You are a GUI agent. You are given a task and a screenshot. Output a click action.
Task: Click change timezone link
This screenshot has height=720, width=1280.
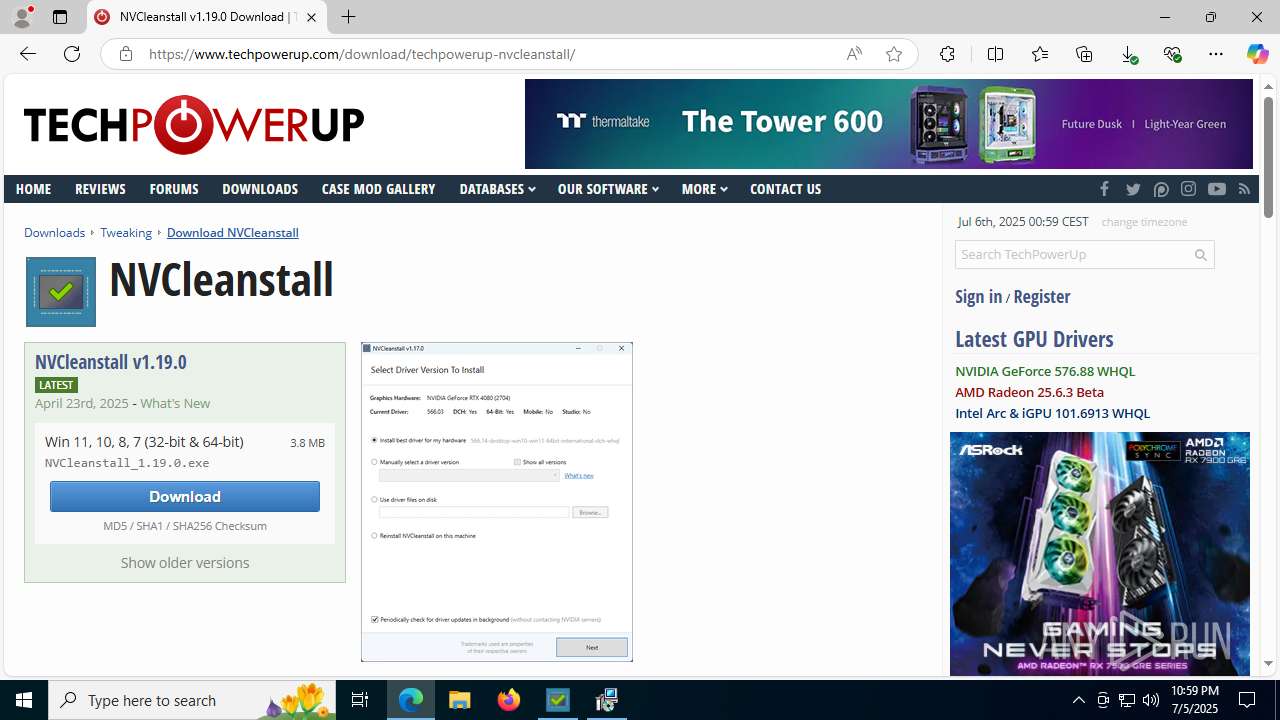tap(1144, 222)
